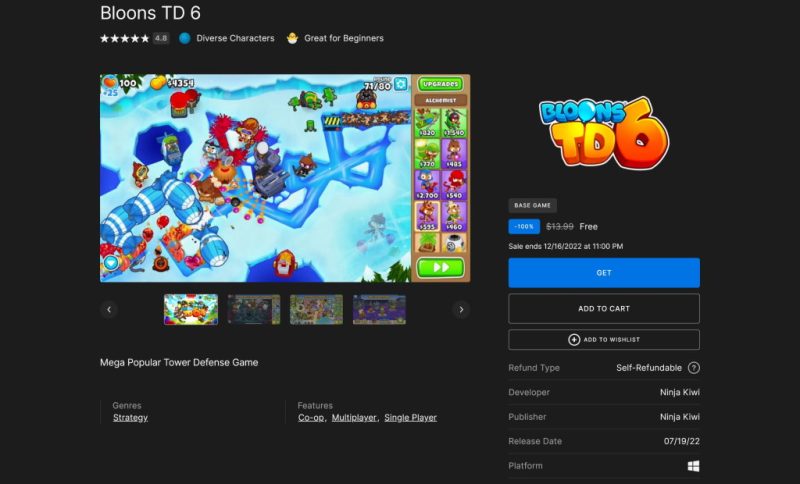Click ADD TO CART button
Image resolution: width=800 pixels, height=484 pixels.
[604, 309]
